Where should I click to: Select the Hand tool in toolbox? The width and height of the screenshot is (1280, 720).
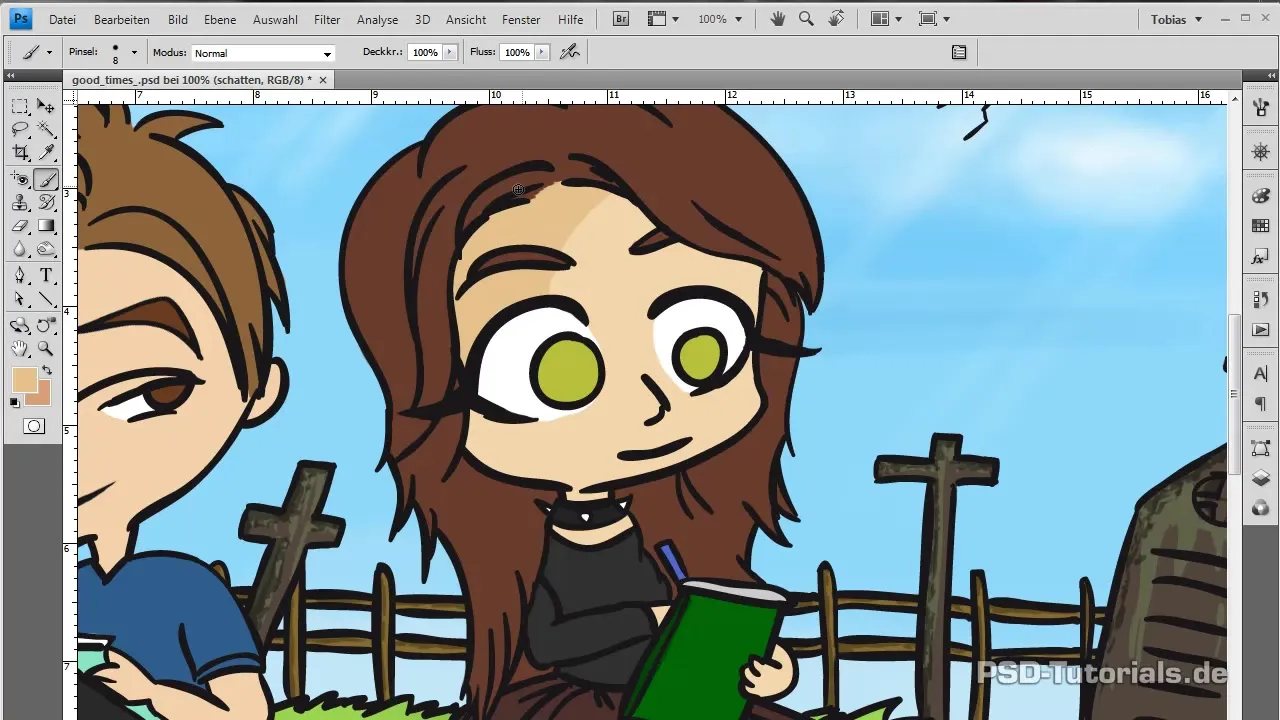[x=20, y=348]
